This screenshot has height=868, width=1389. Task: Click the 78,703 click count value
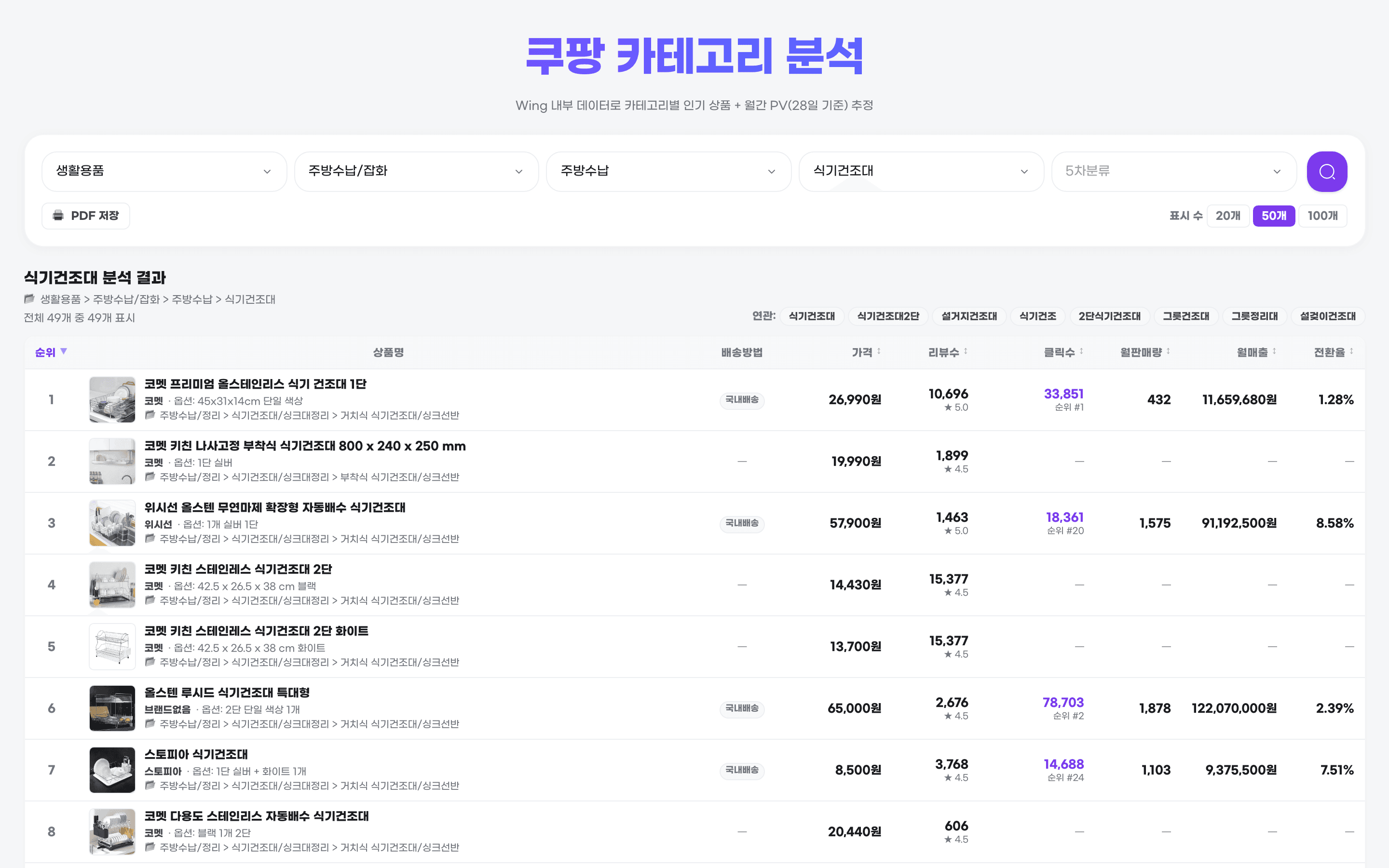1063,702
